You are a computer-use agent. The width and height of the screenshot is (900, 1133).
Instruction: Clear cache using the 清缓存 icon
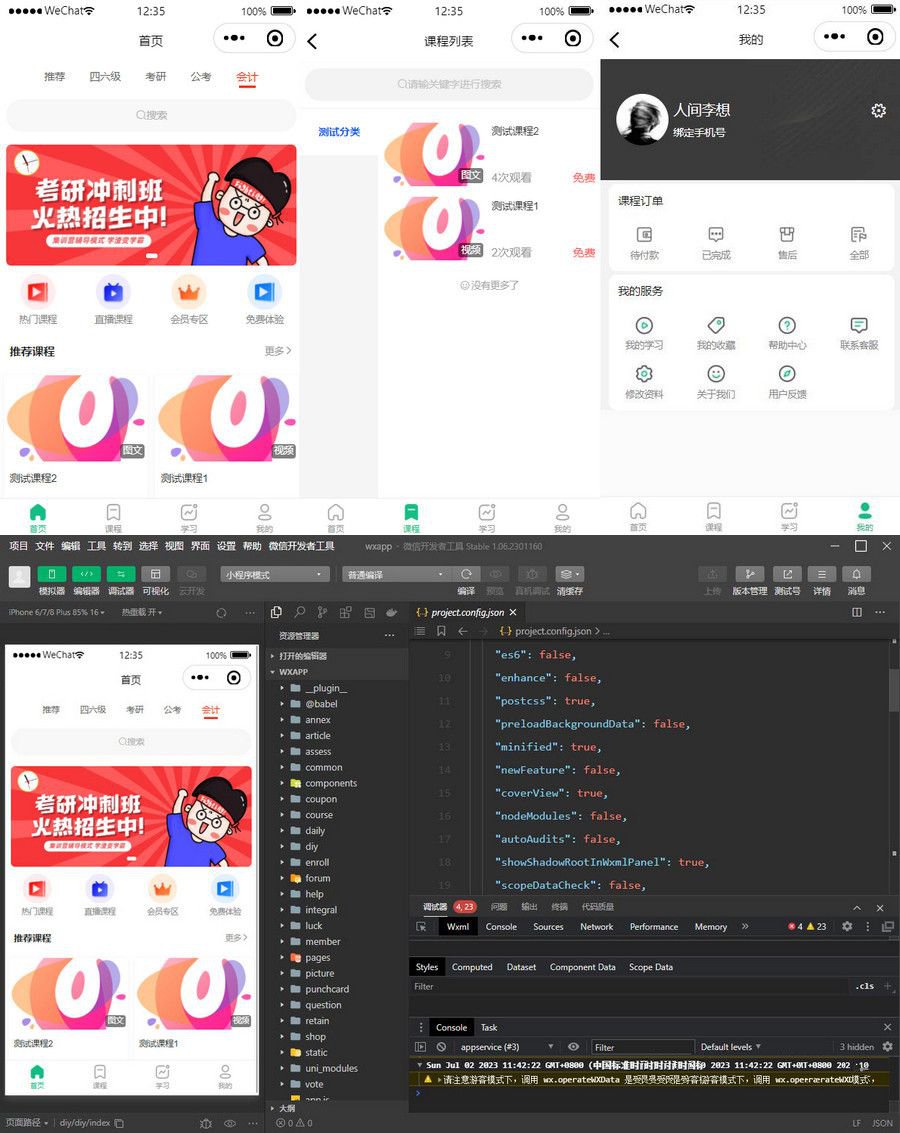click(568, 572)
